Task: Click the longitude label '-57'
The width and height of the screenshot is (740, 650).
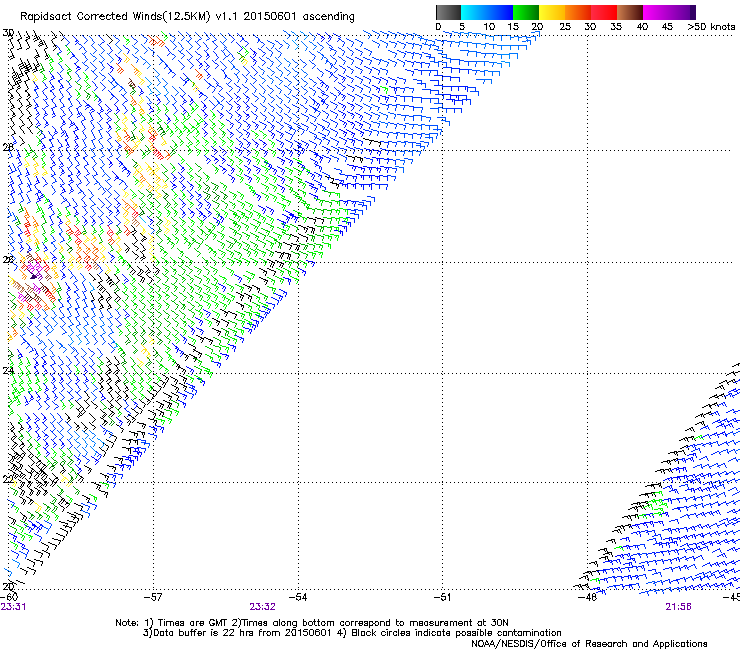Action: coord(153,597)
